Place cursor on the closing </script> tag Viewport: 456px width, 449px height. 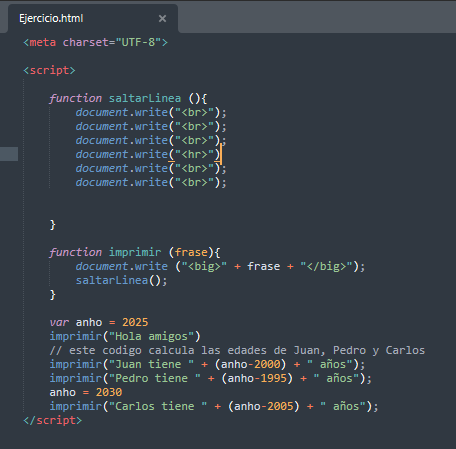coord(53,420)
